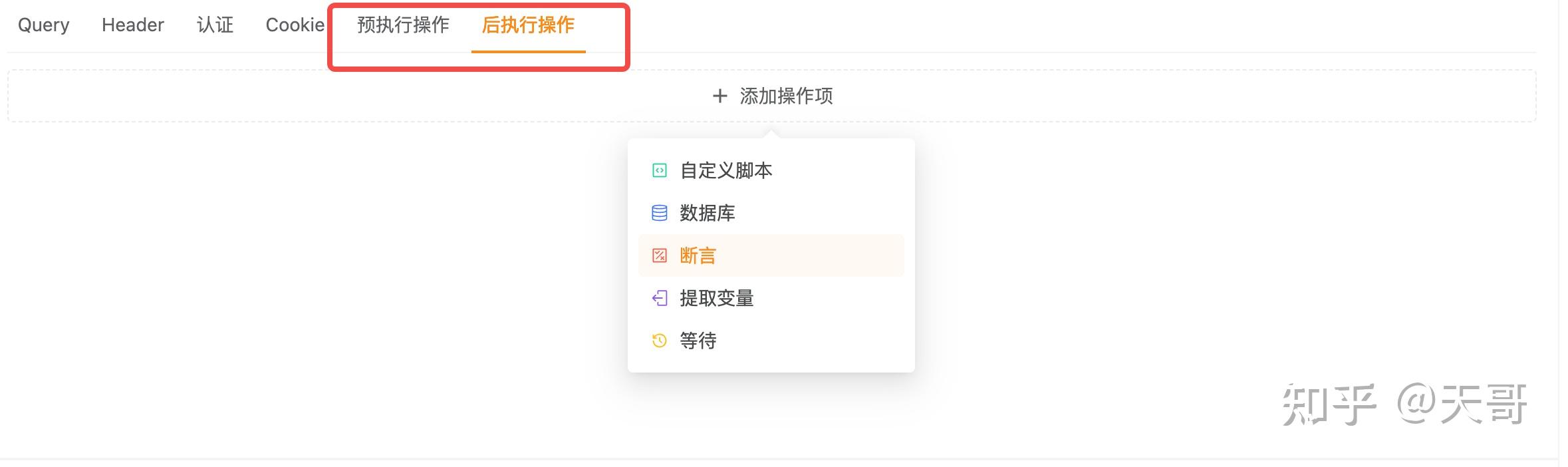This screenshot has width=1568, height=467.
Task: Click the purple arrow icon beside 提取变量
Action: coord(659,299)
